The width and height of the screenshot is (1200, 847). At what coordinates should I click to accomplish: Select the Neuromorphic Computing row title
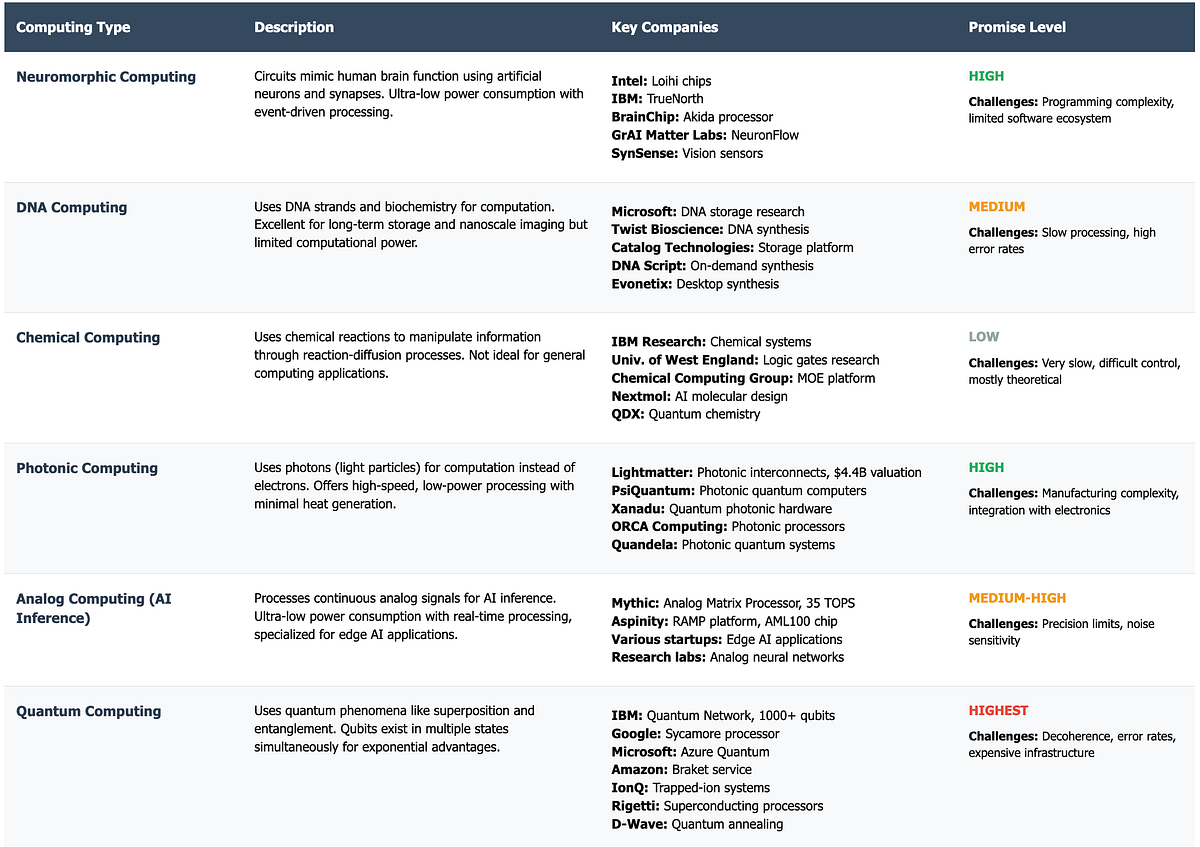(x=106, y=77)
